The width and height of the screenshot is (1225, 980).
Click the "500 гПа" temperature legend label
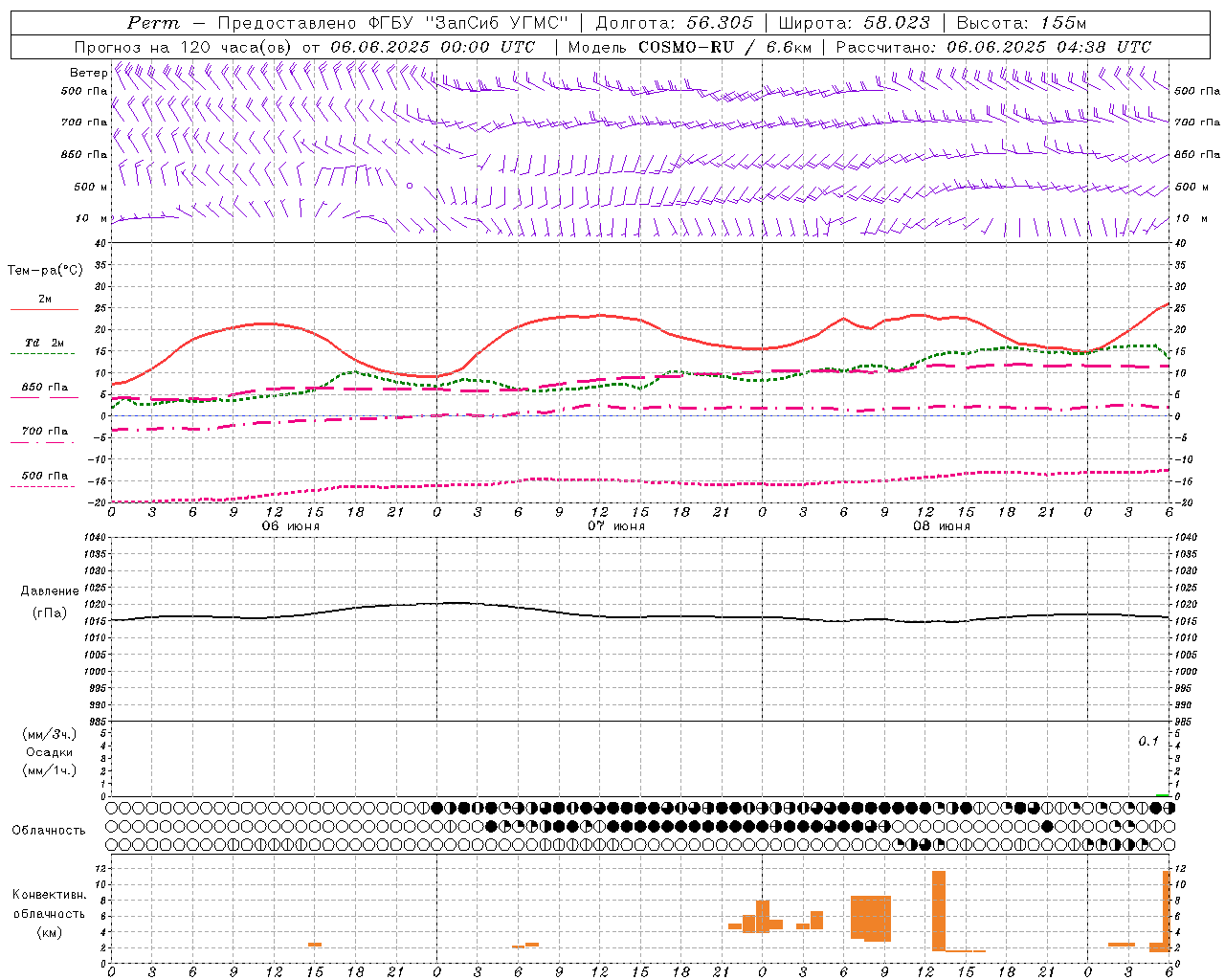click(x=45, y=476)
